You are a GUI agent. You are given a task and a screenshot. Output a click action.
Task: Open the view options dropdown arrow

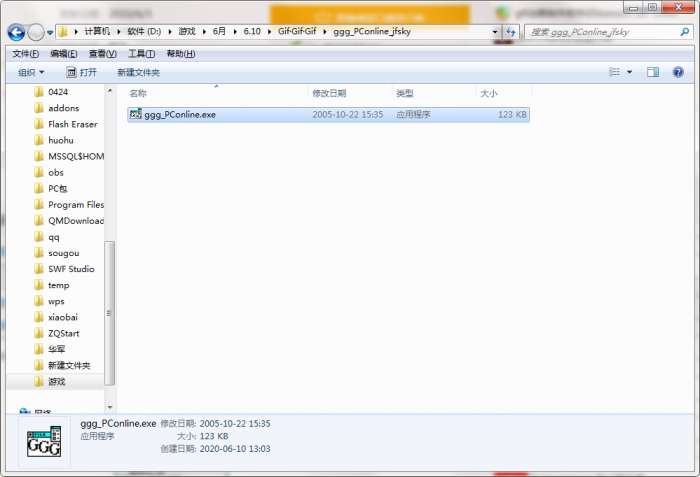coord(629,72)
